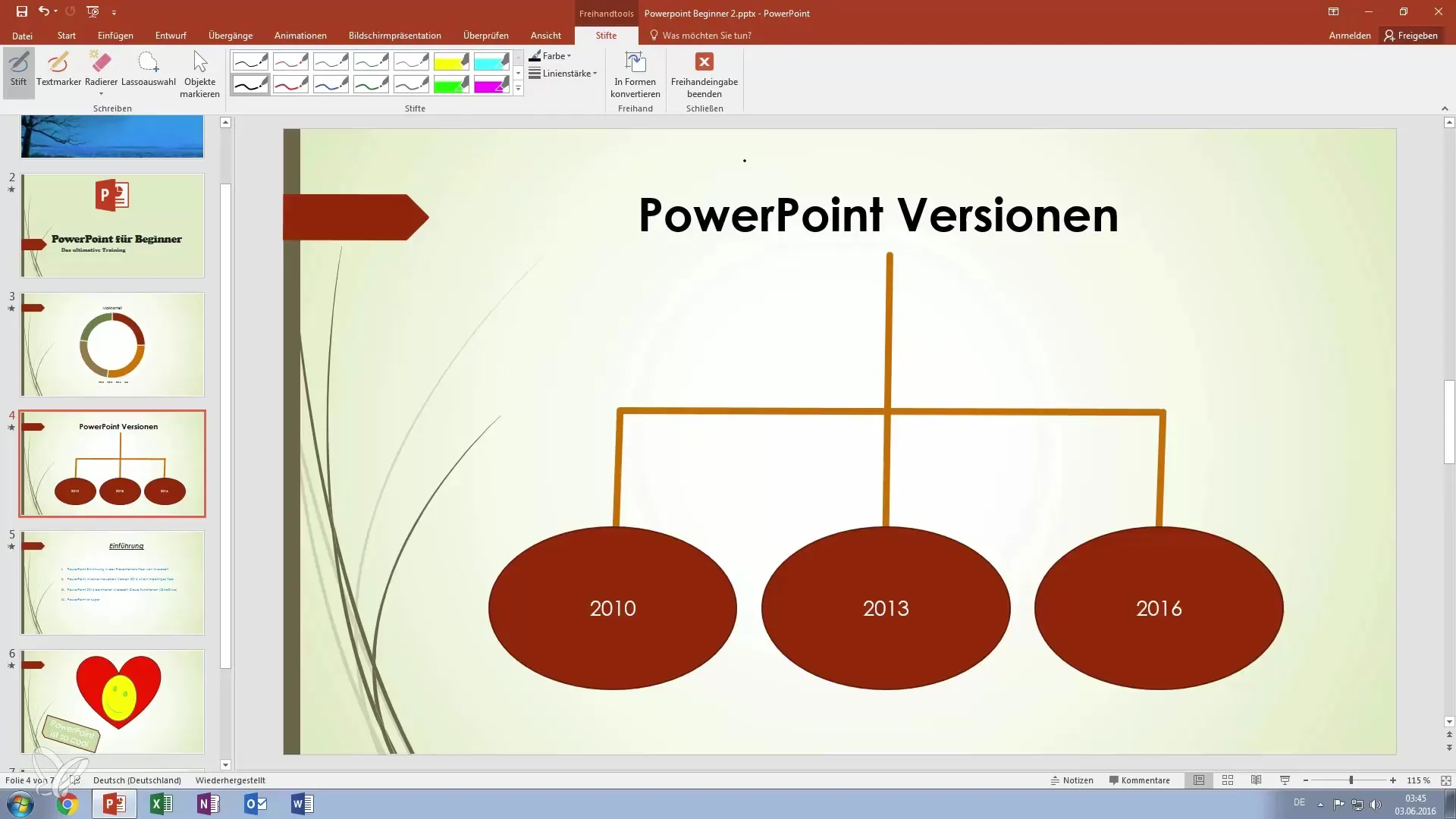
Task: Select slide 5 Einführung thumbnail
Action: [112, 582]
